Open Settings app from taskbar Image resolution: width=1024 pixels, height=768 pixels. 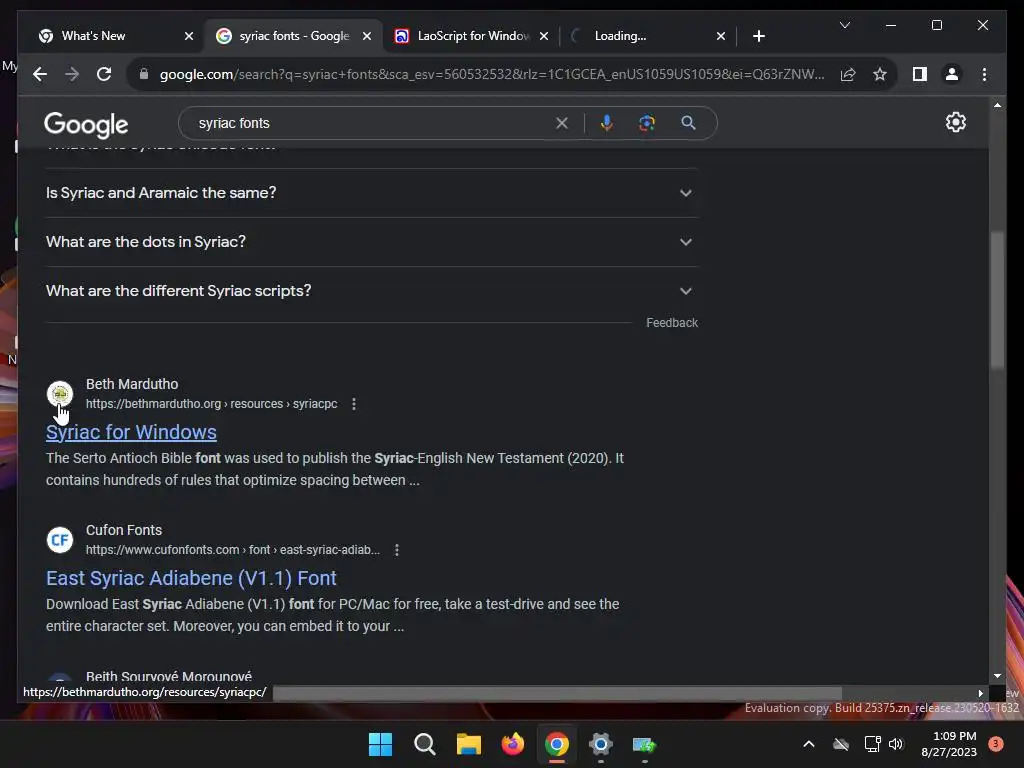click(600, 744)
